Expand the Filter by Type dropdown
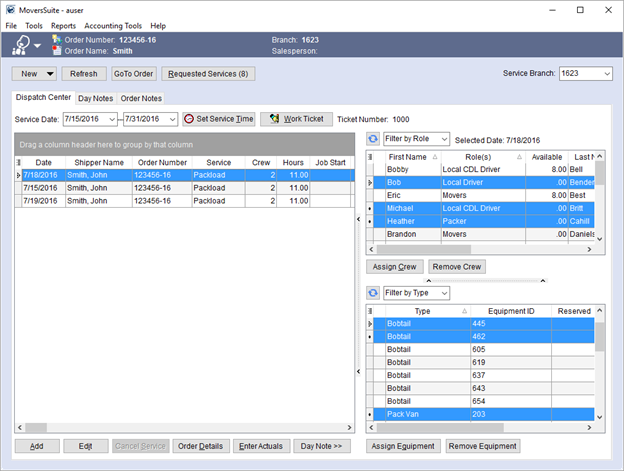The width and height of the screenshot is (624, 471). (x=444, y=293)
